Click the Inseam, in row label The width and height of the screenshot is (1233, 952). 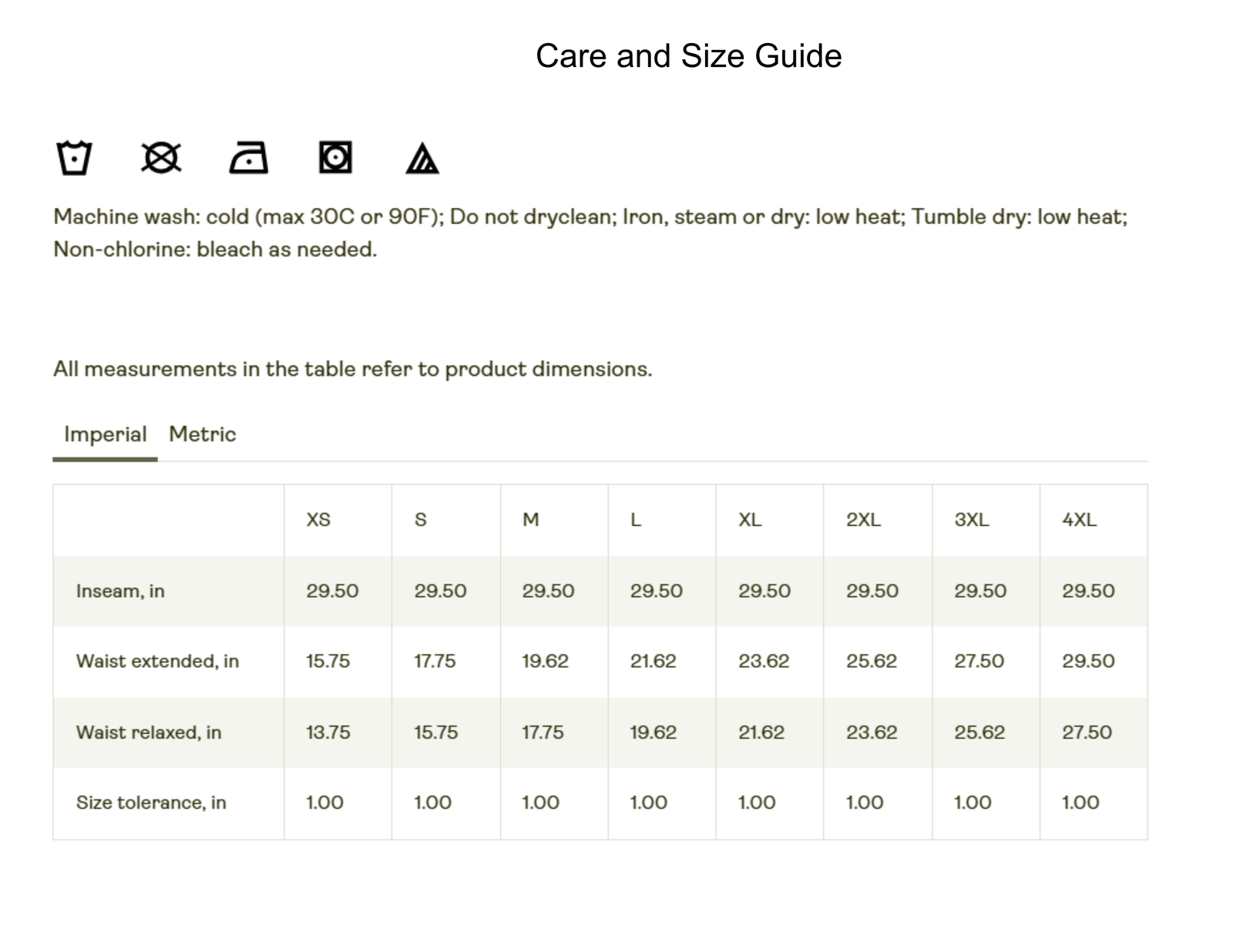120,591
